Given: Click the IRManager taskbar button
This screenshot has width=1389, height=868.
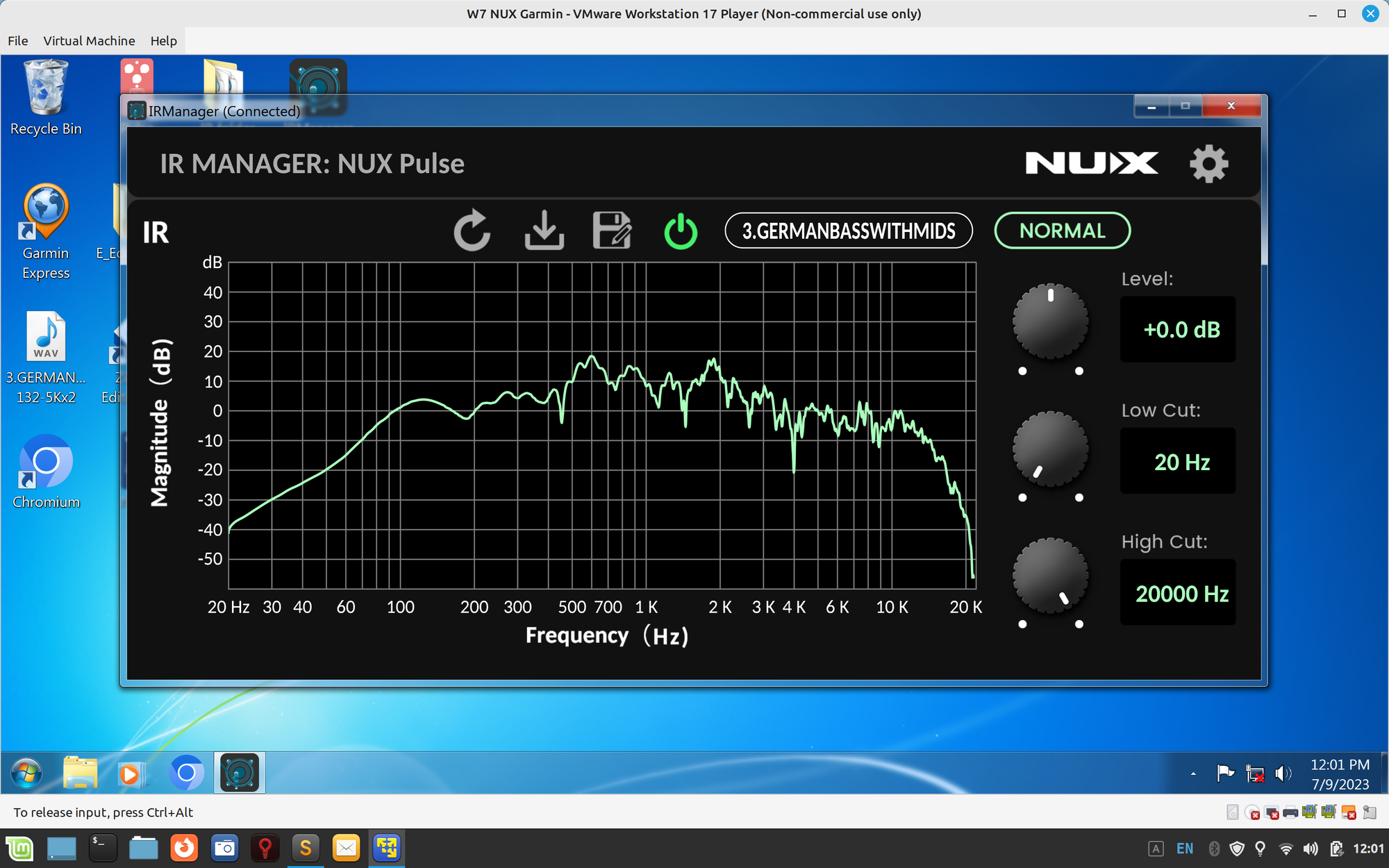Looking at the screenshot, I should pyautogui.click(x=240, y=773).
